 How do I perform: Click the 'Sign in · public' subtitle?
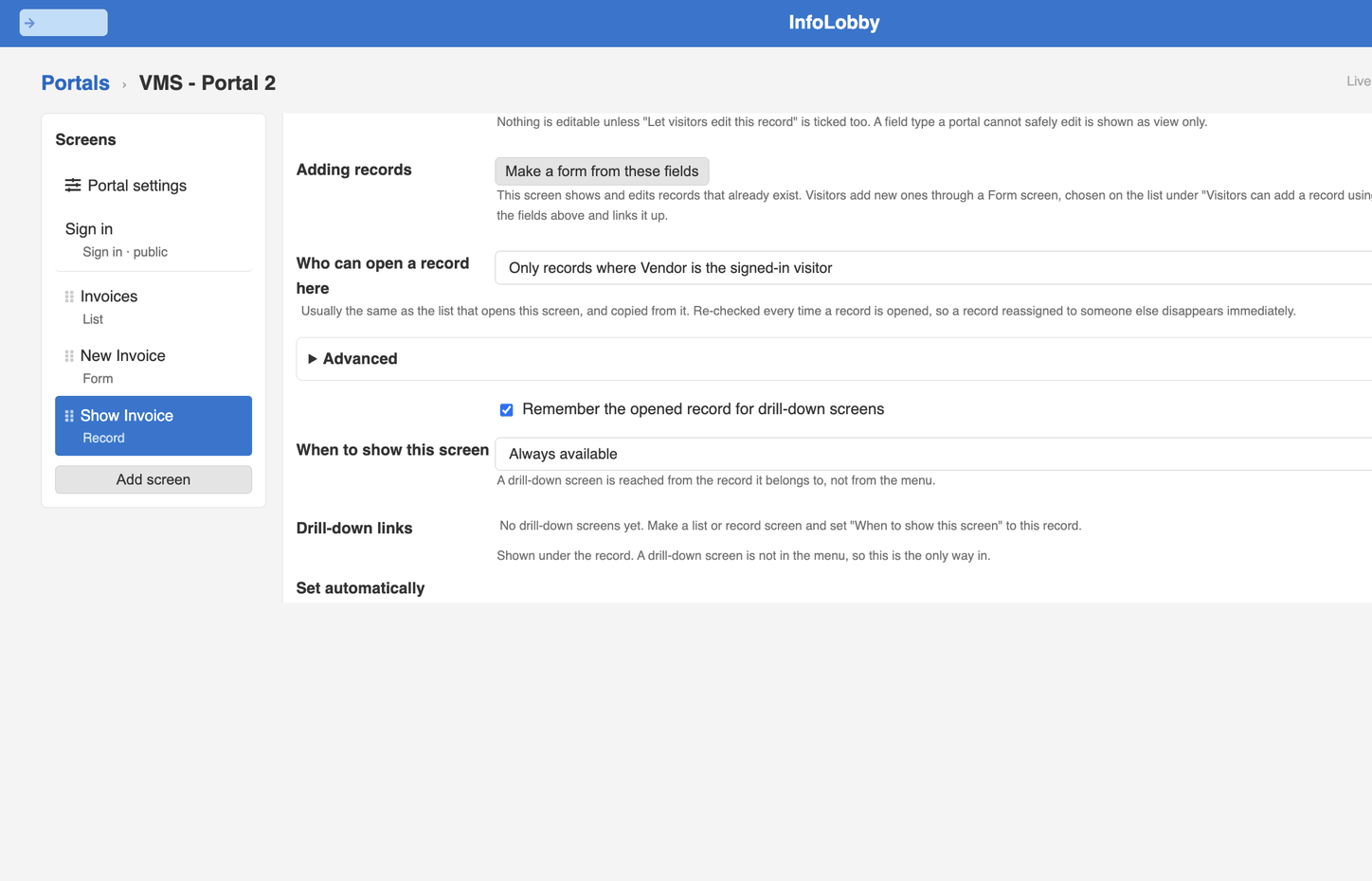[125, 252]
